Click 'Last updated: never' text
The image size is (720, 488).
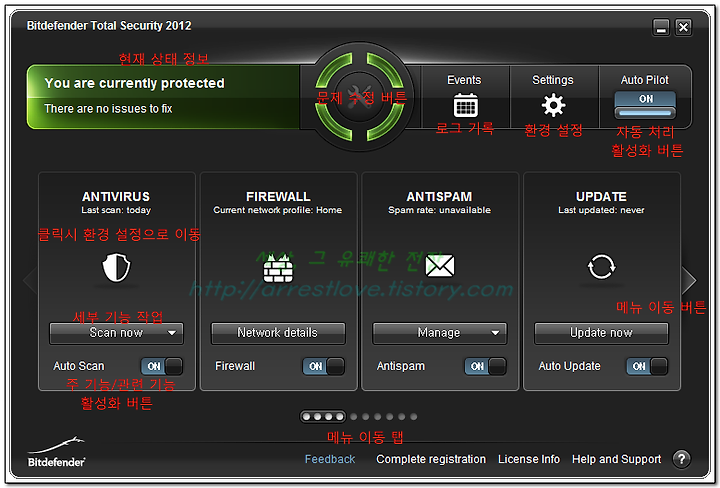[601, 210]
